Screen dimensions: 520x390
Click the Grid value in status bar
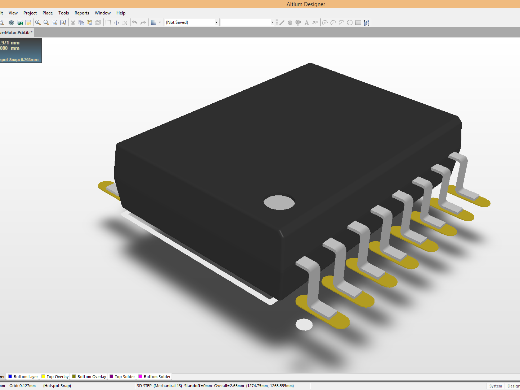pos(22,386)
